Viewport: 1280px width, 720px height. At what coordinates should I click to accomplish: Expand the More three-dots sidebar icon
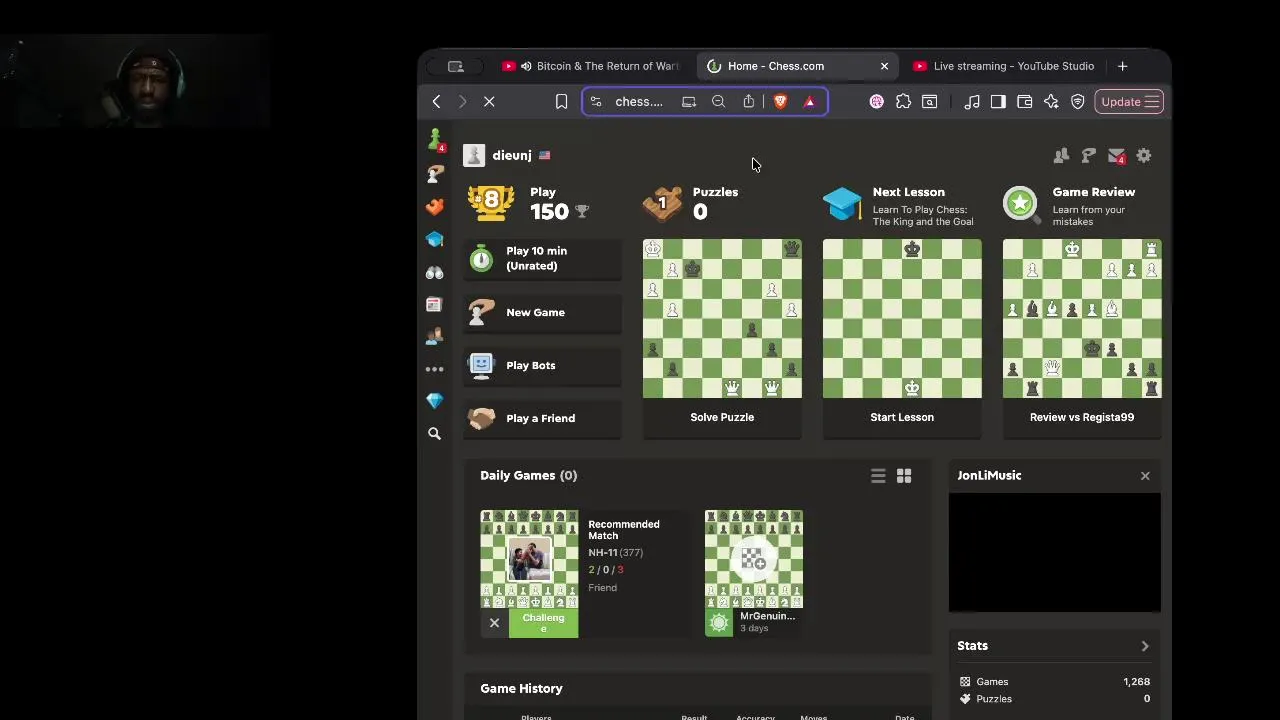434,369
